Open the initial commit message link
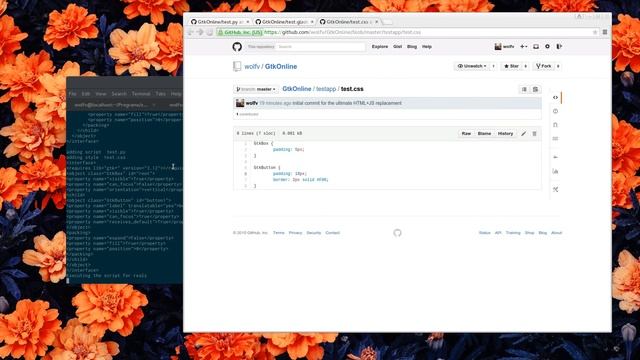Image resolution: width=640 pixels, height=360 pixels. [347, 103]
